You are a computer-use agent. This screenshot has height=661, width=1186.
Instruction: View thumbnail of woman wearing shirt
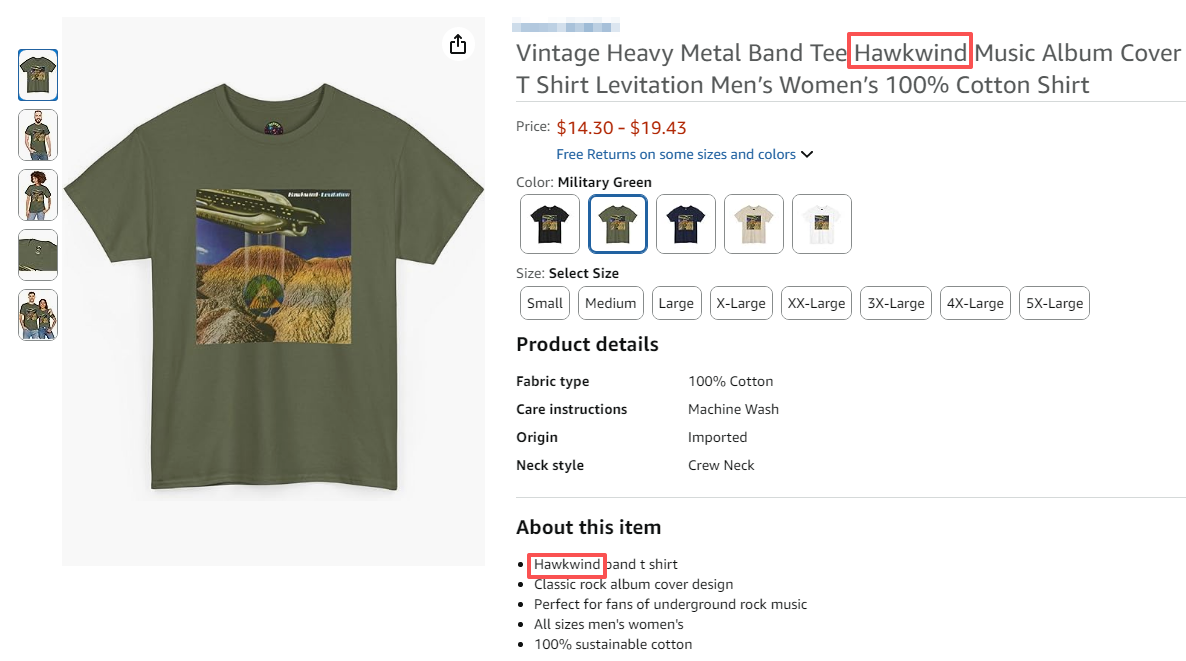point(38,195)
